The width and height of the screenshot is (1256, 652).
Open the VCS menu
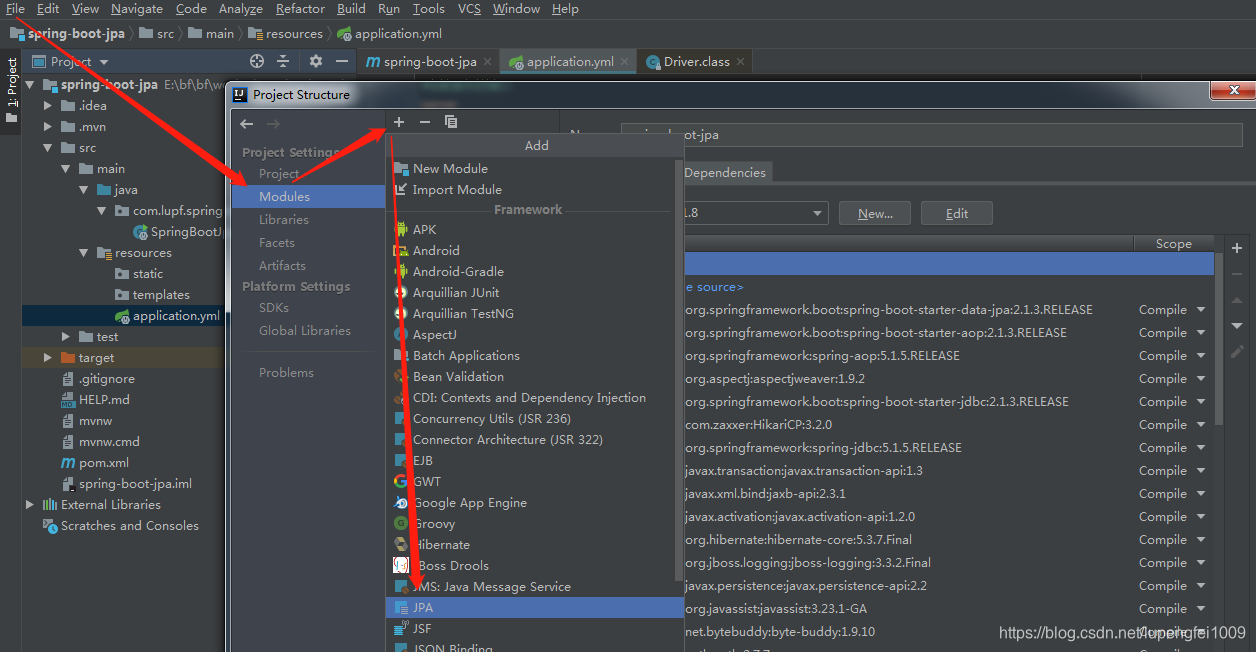(x=469, y=9)
